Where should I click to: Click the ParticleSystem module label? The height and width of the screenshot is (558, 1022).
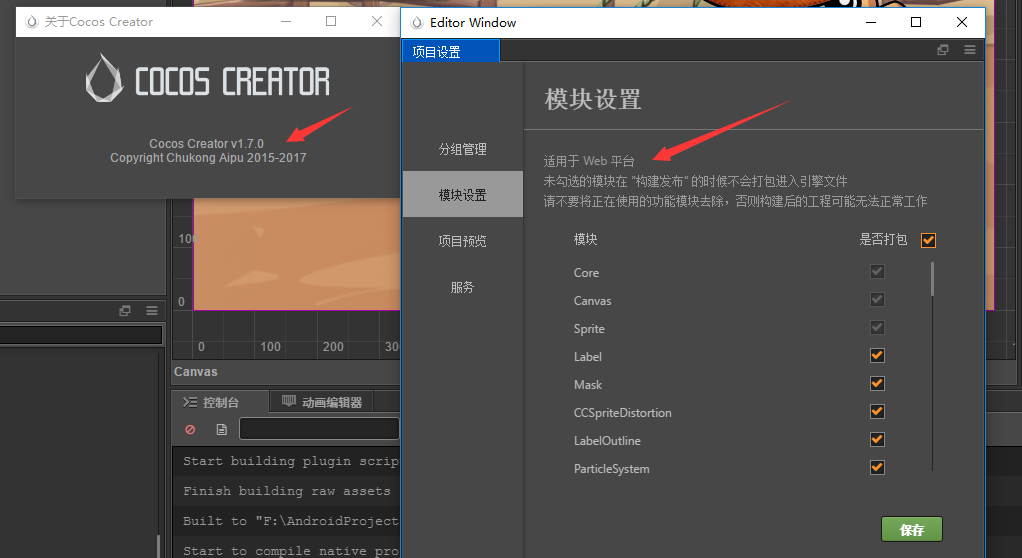(611, 469)
